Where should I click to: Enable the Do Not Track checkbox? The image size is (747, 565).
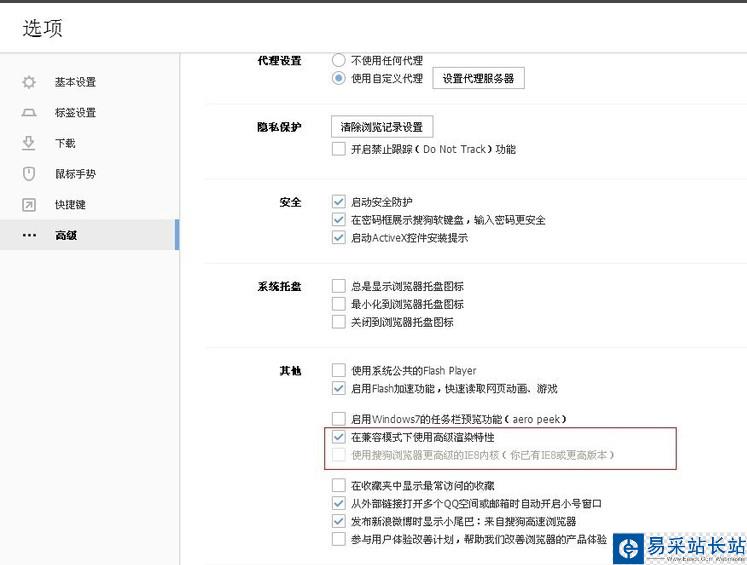338,149
